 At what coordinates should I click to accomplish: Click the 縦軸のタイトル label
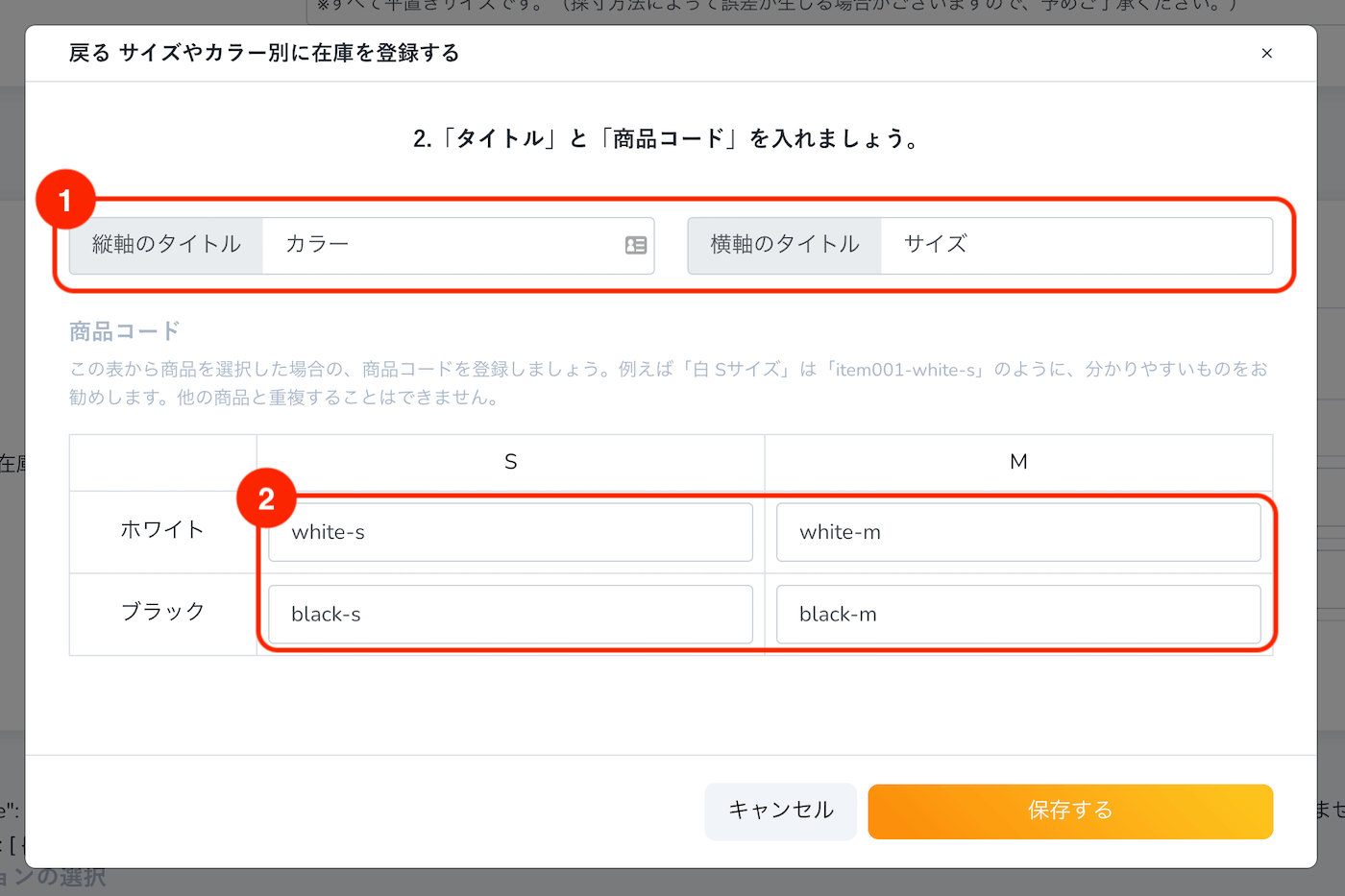click(166, 246)
